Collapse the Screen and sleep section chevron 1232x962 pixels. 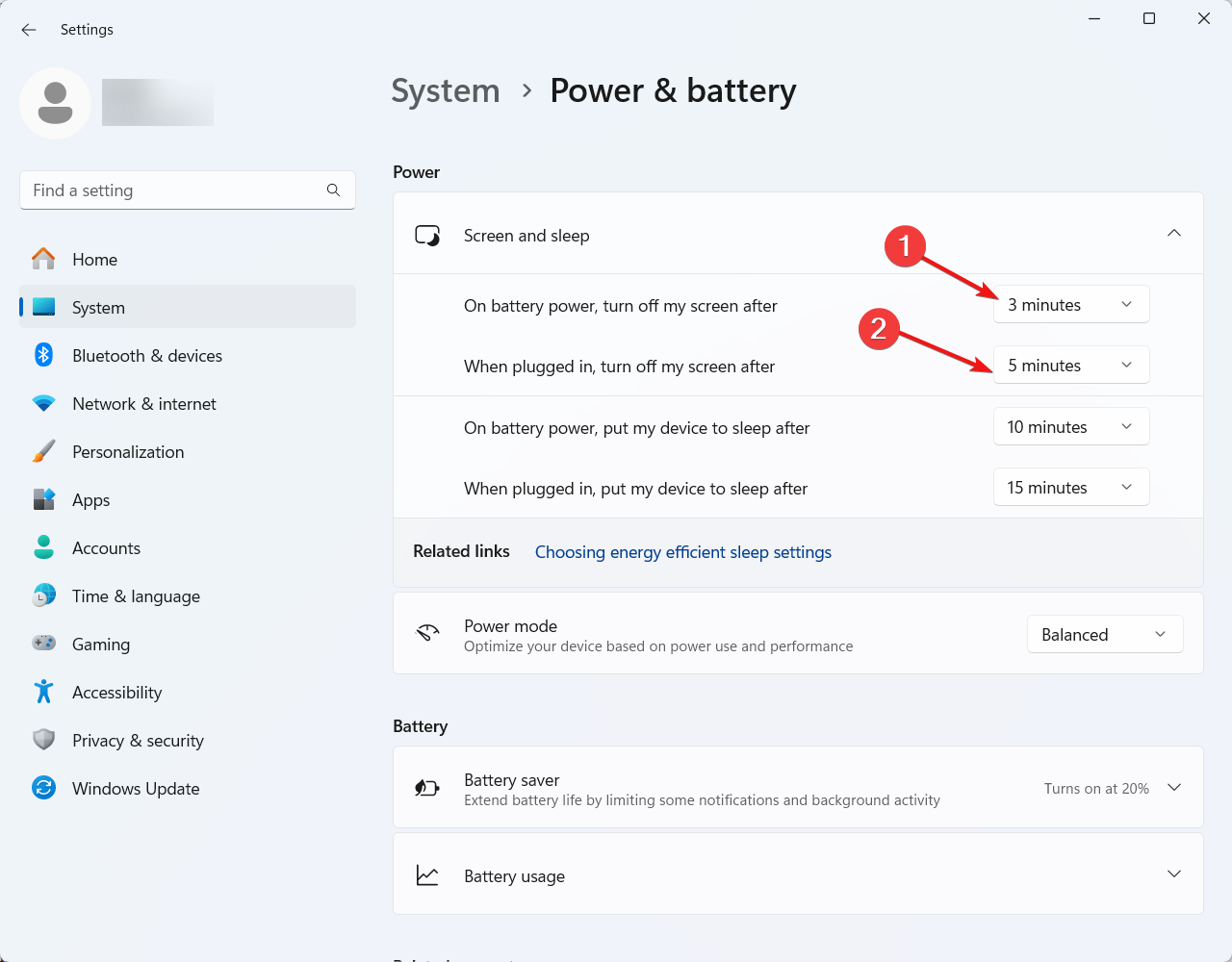coord(1174,234)
